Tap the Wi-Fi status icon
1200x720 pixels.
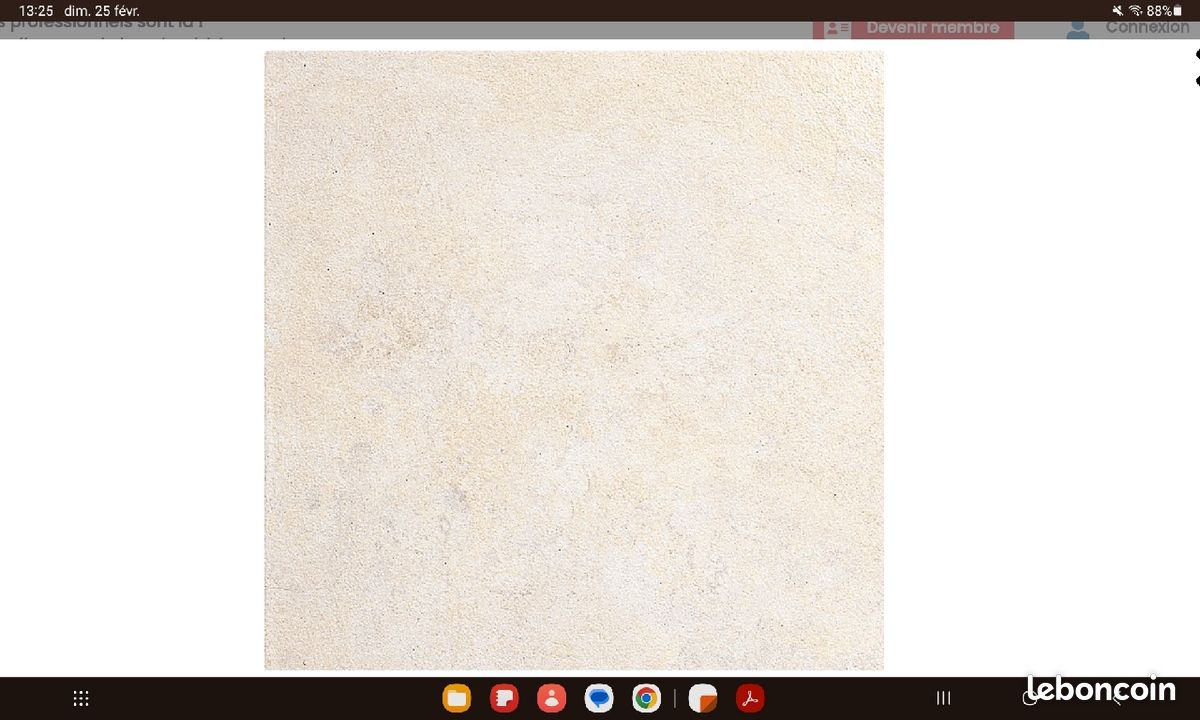point(1135,10)
